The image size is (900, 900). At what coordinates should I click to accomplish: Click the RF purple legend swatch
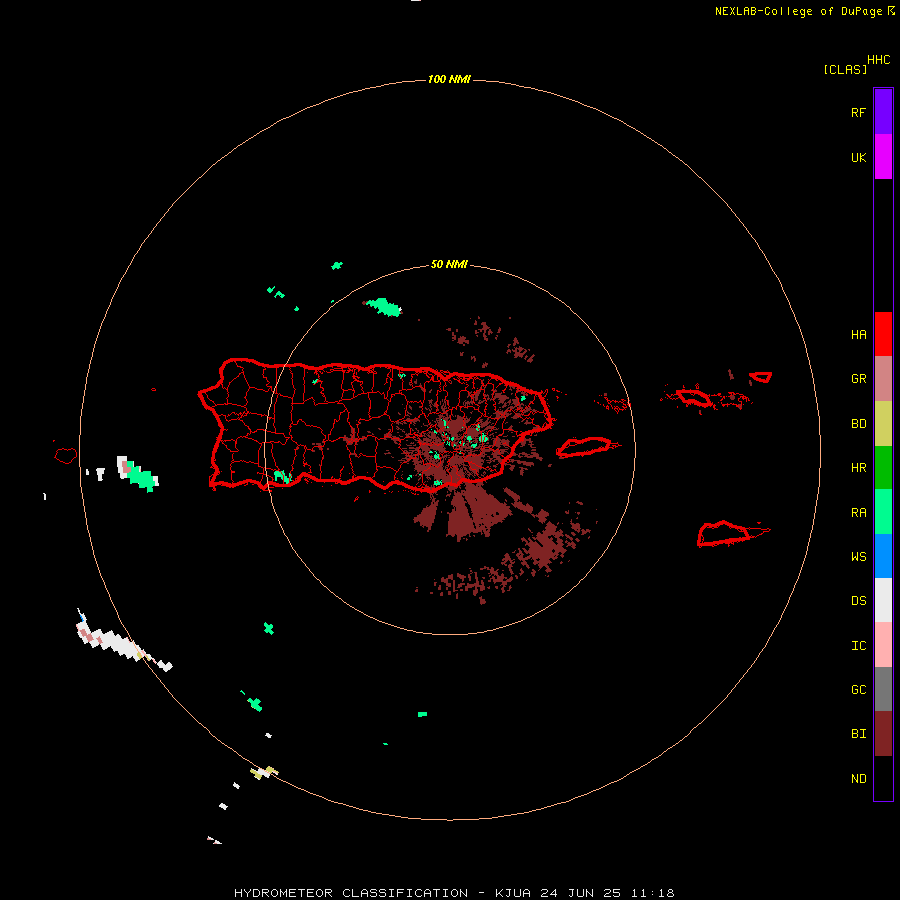(x=883, y=112)
